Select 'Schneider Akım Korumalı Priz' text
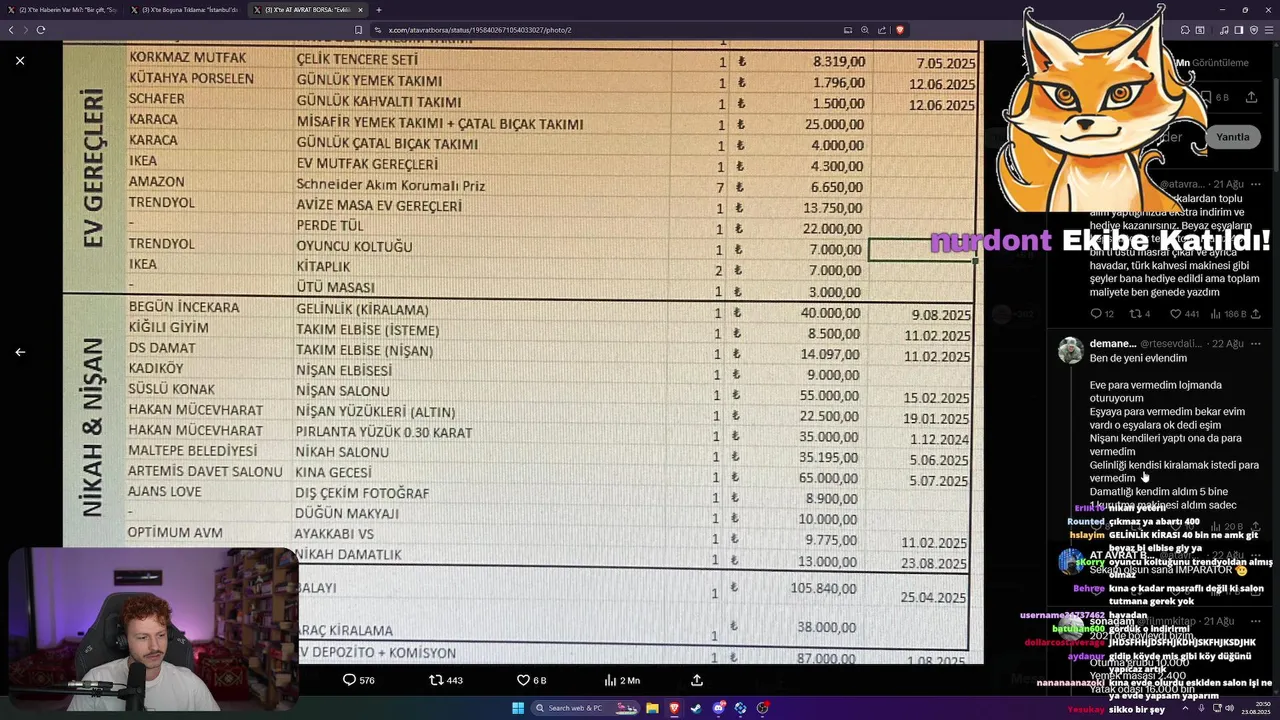1280x720 pixels. 390,185
